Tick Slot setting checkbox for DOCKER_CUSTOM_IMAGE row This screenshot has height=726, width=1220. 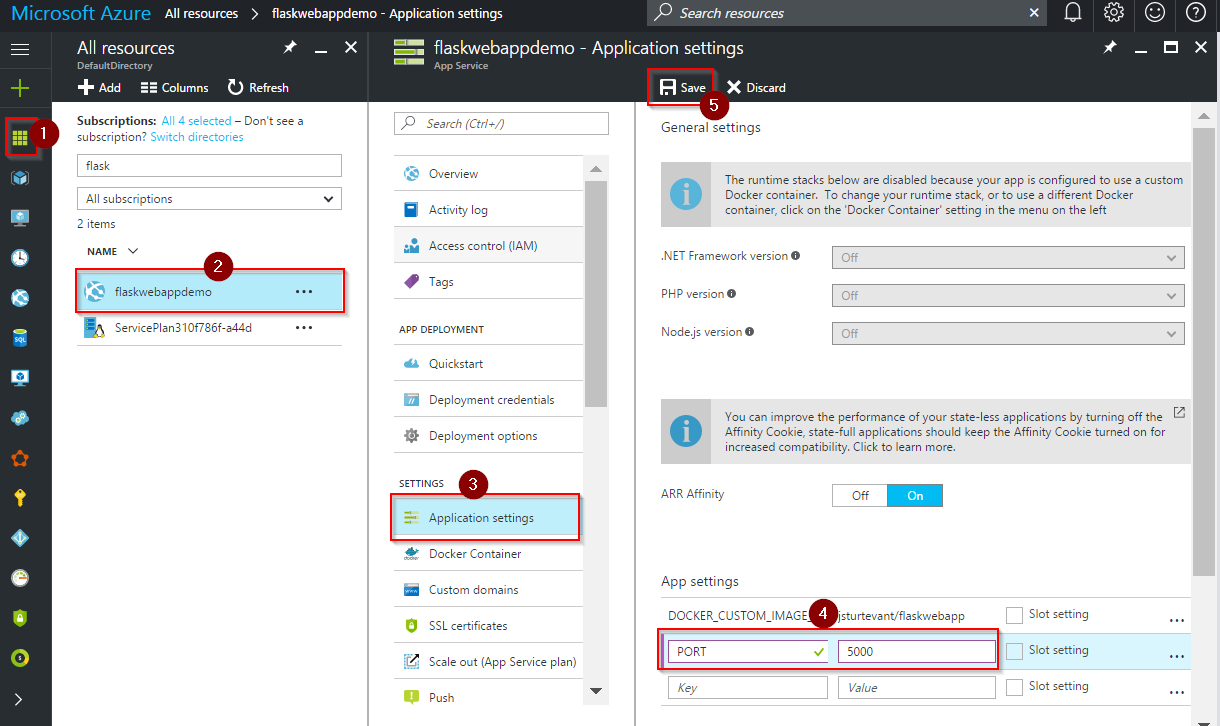(1014, 615)
